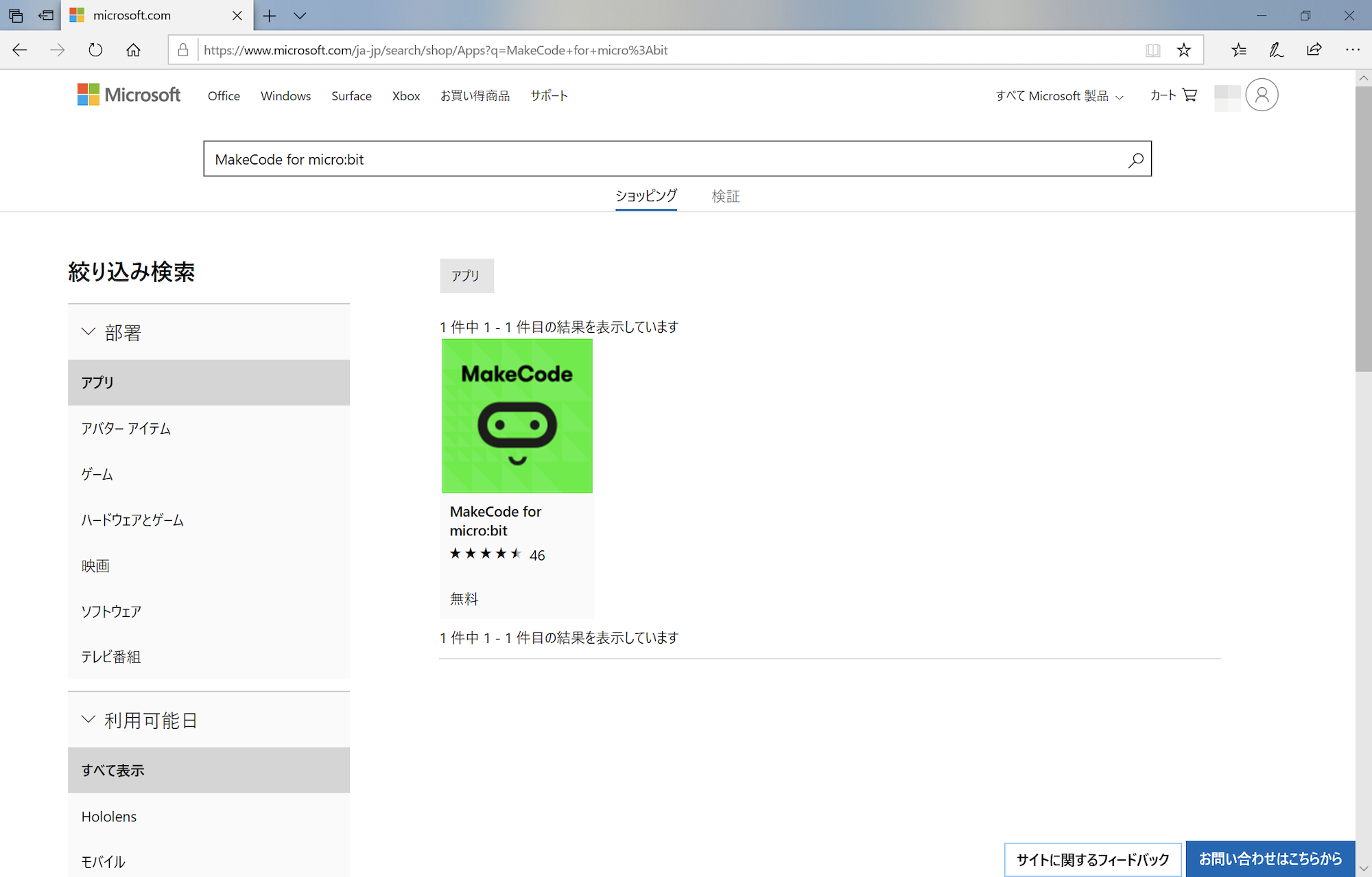The image size is (1372, 877).
Task: Click the site lock icon
Action: point(183,50)
